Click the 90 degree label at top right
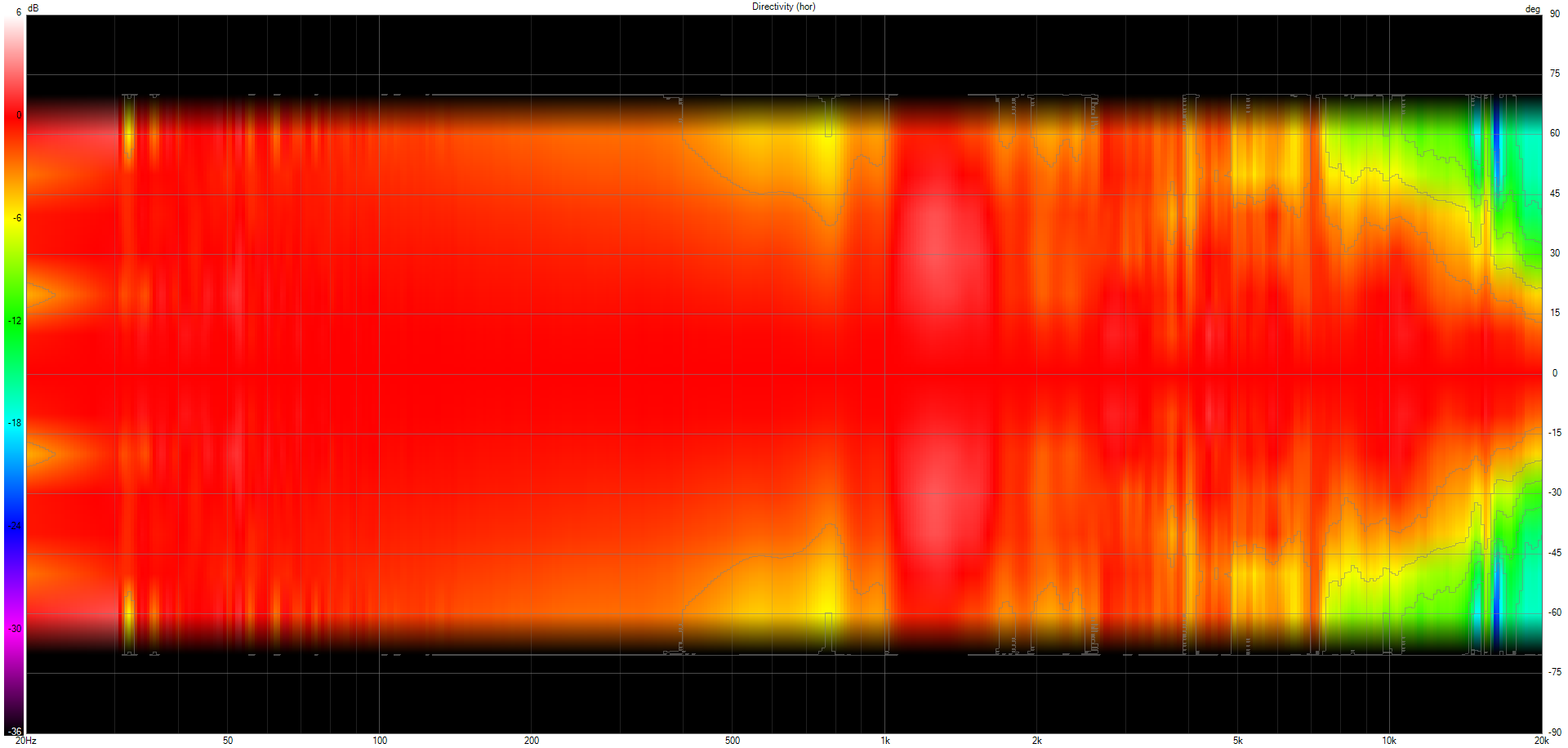This screenshot has height=748, width=1568. 1555,14
